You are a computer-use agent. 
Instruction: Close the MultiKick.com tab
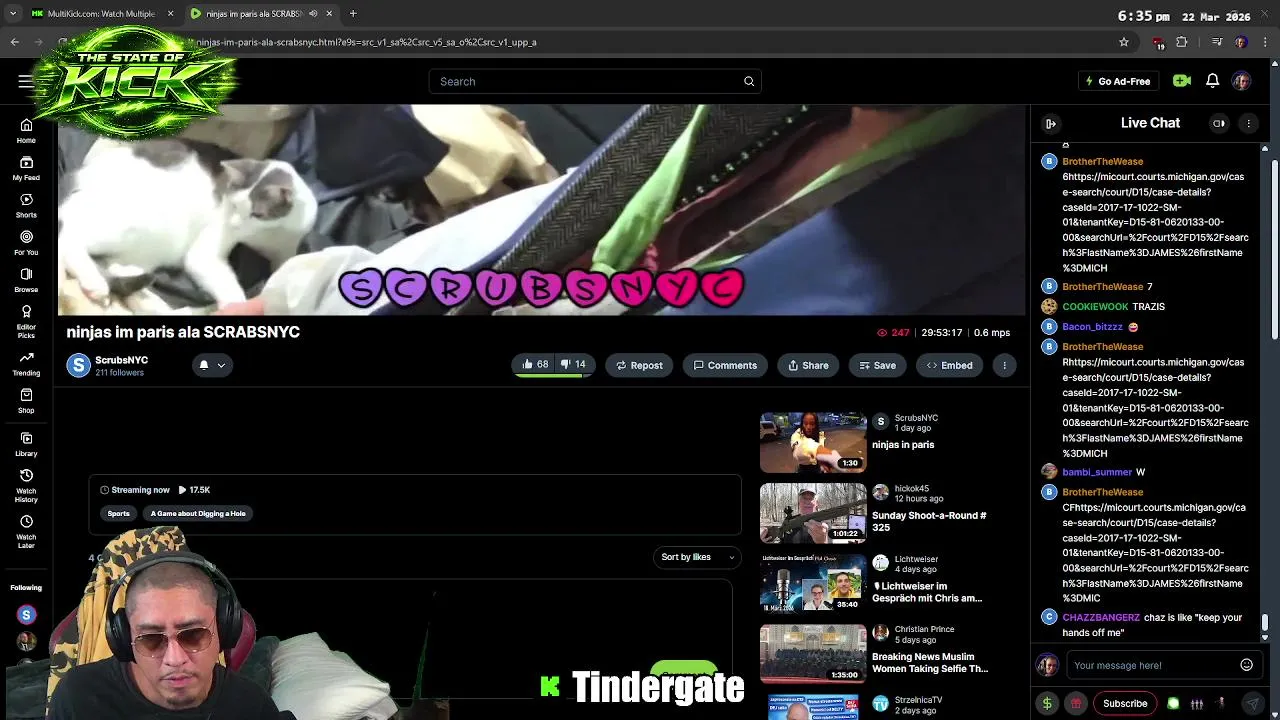pyautogui.click(x=170, y=13)
